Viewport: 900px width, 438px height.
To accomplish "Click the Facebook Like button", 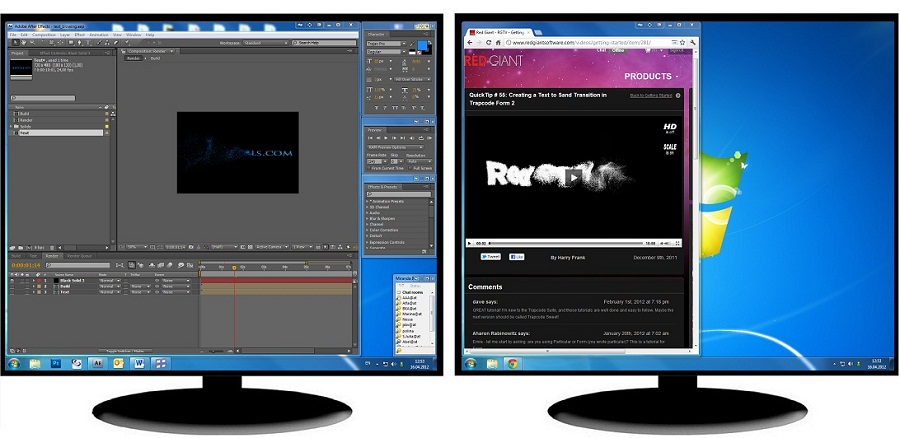I will pyautogui.click(x=517, y=257).
